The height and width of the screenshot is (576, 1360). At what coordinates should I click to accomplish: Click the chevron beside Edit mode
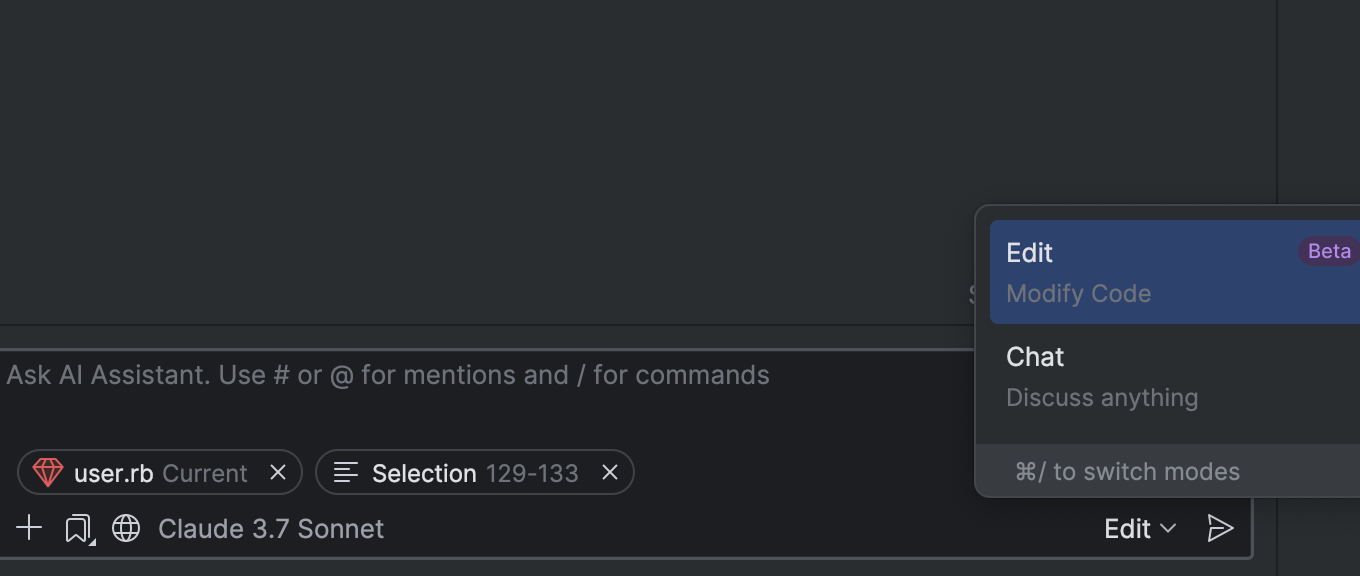1168,528
